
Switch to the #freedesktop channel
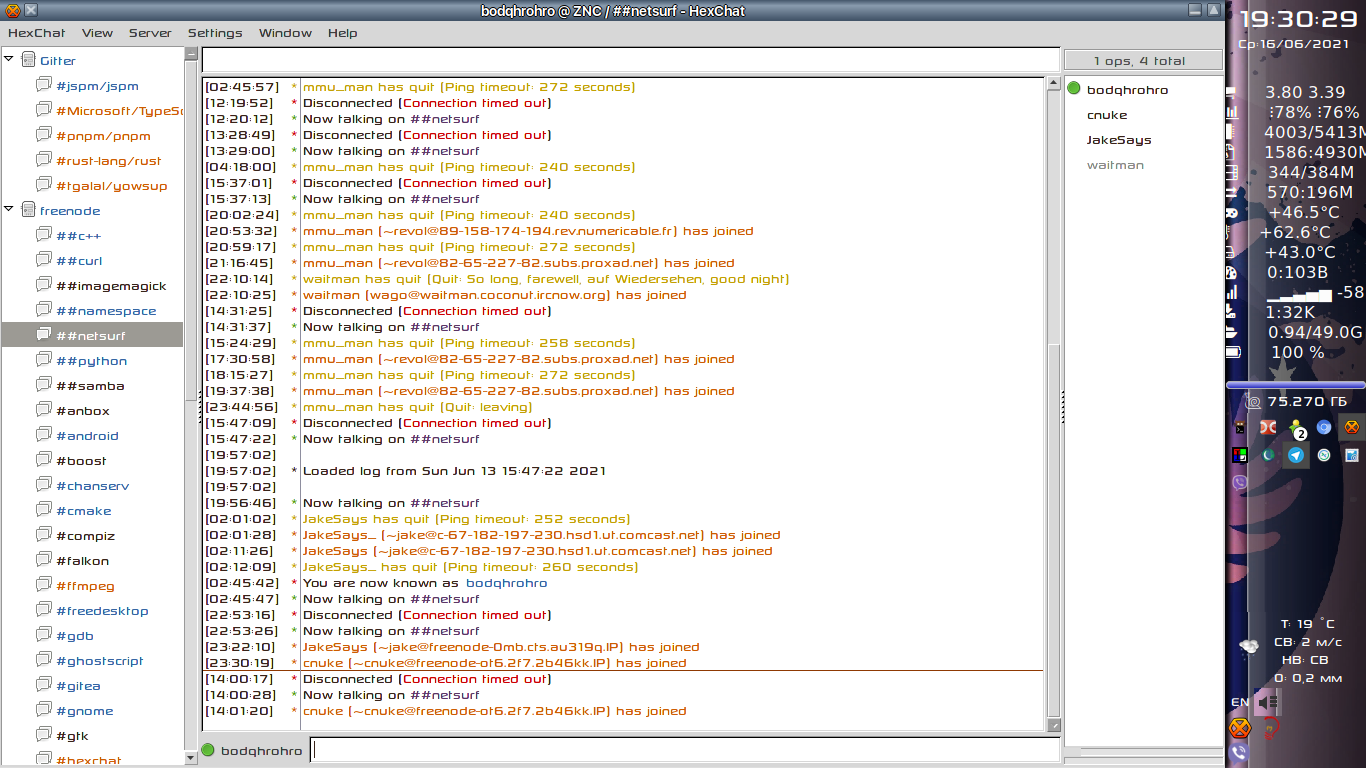[x=101, y=611]
